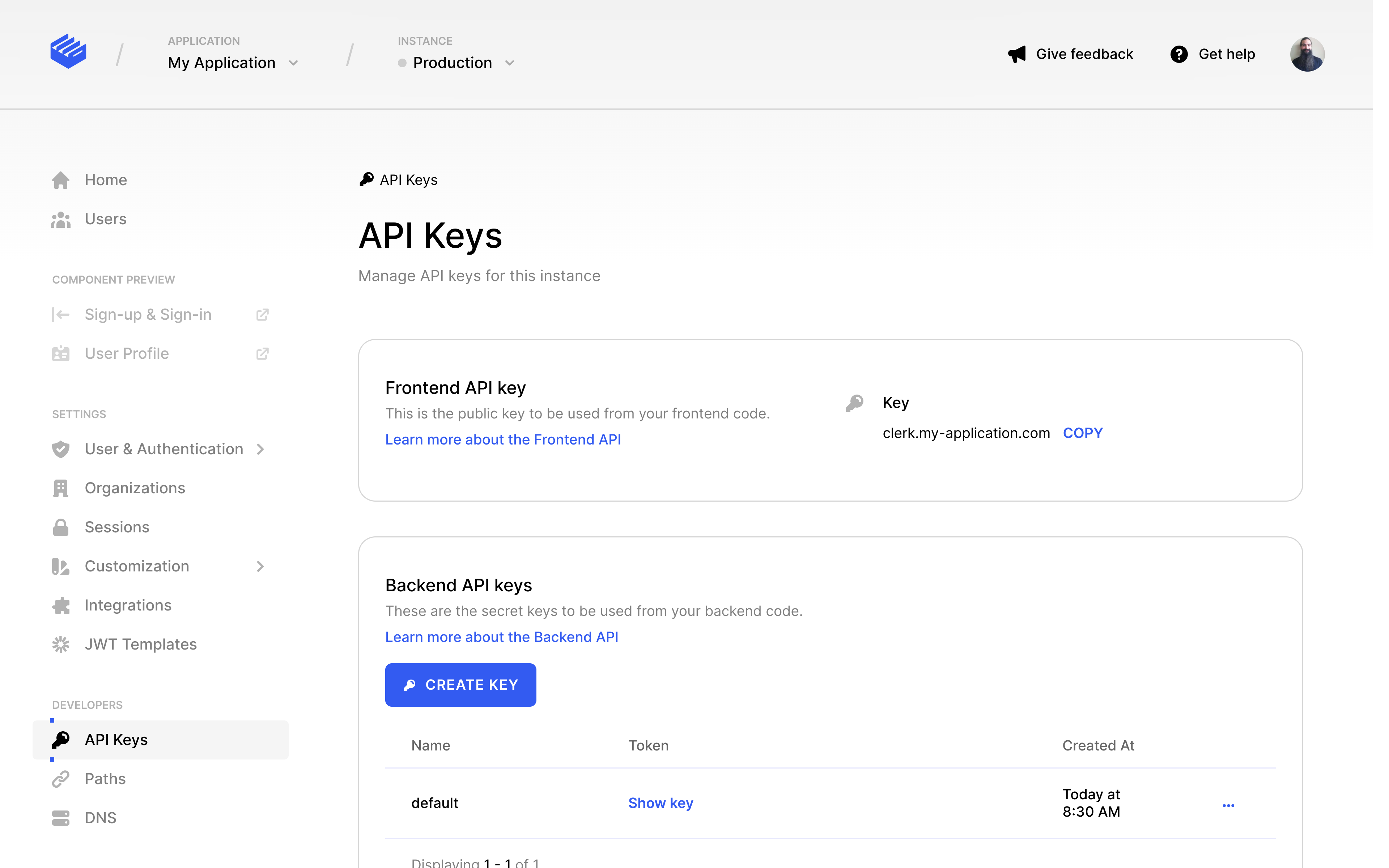Click the Created At column header
1389x868 pixels.
1098,746
